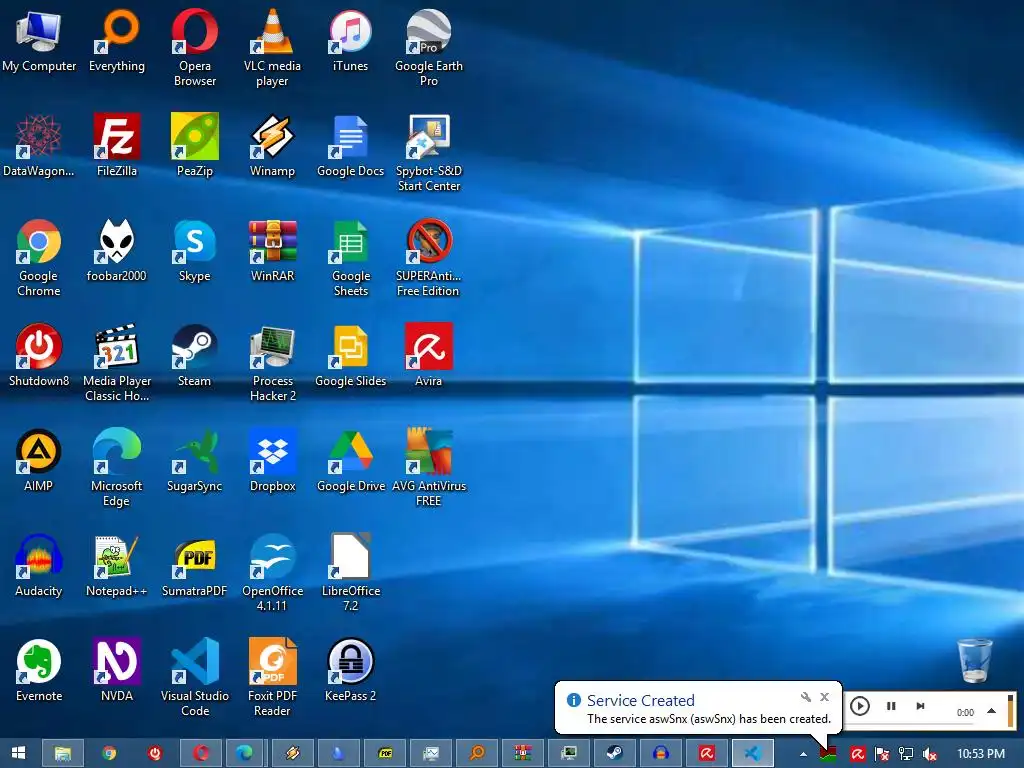
Task: Select Spybot-S&D Start Center icon
Action: [x=428, y=153]
